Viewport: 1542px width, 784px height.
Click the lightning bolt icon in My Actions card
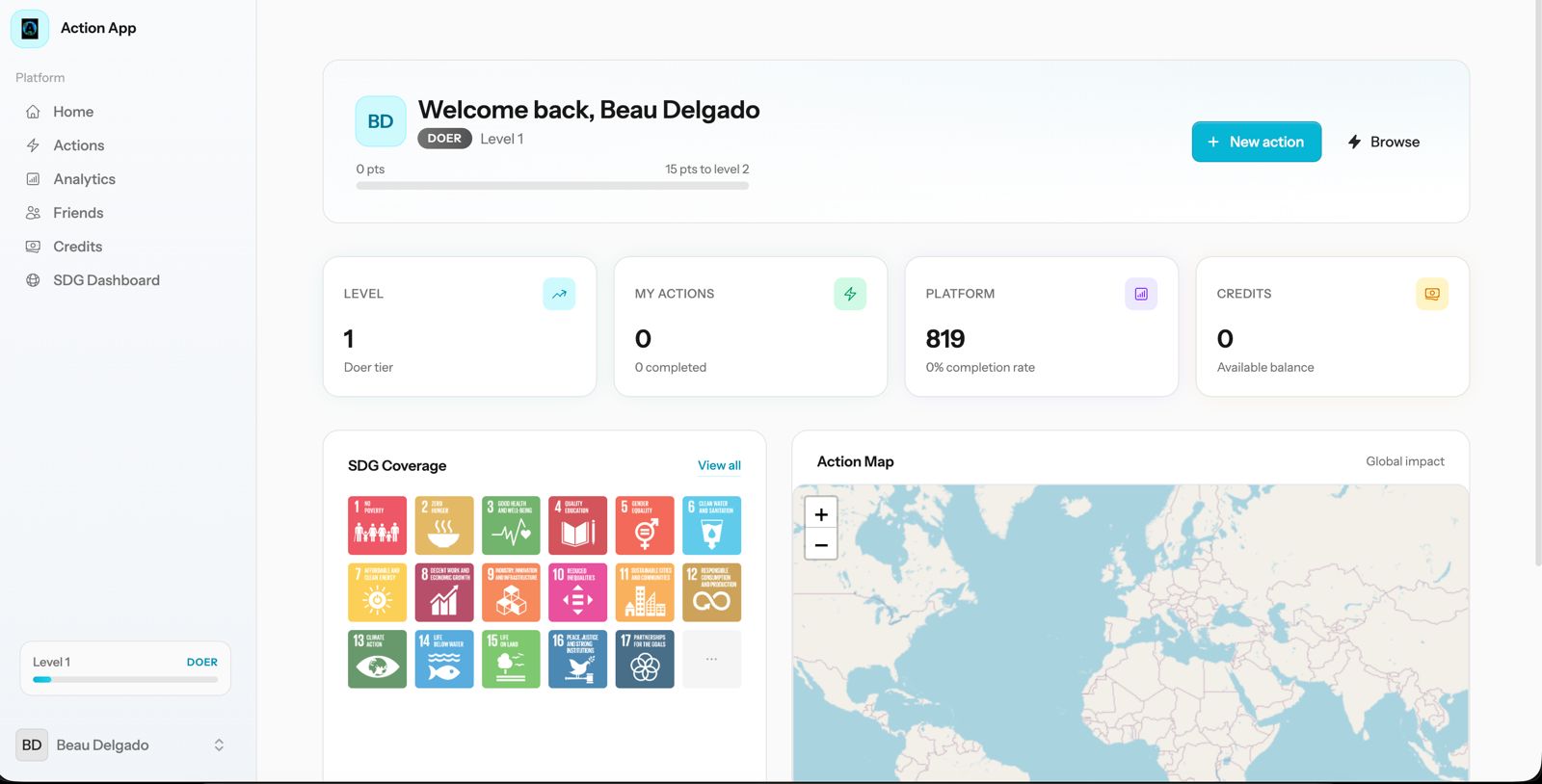click(850, 294)
